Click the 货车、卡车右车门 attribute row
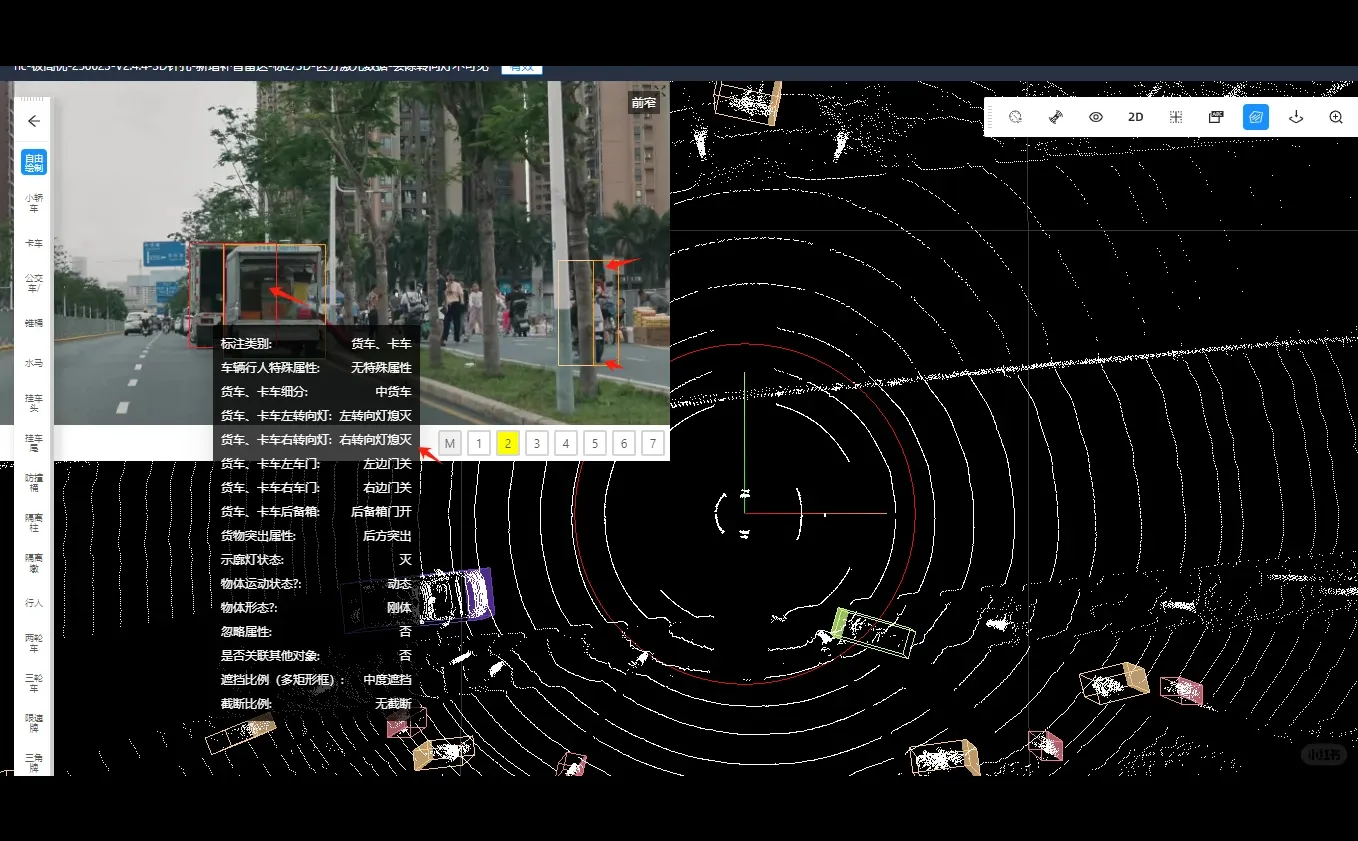The height and width of the screenshot is (841, 1358). click(316, 488)
